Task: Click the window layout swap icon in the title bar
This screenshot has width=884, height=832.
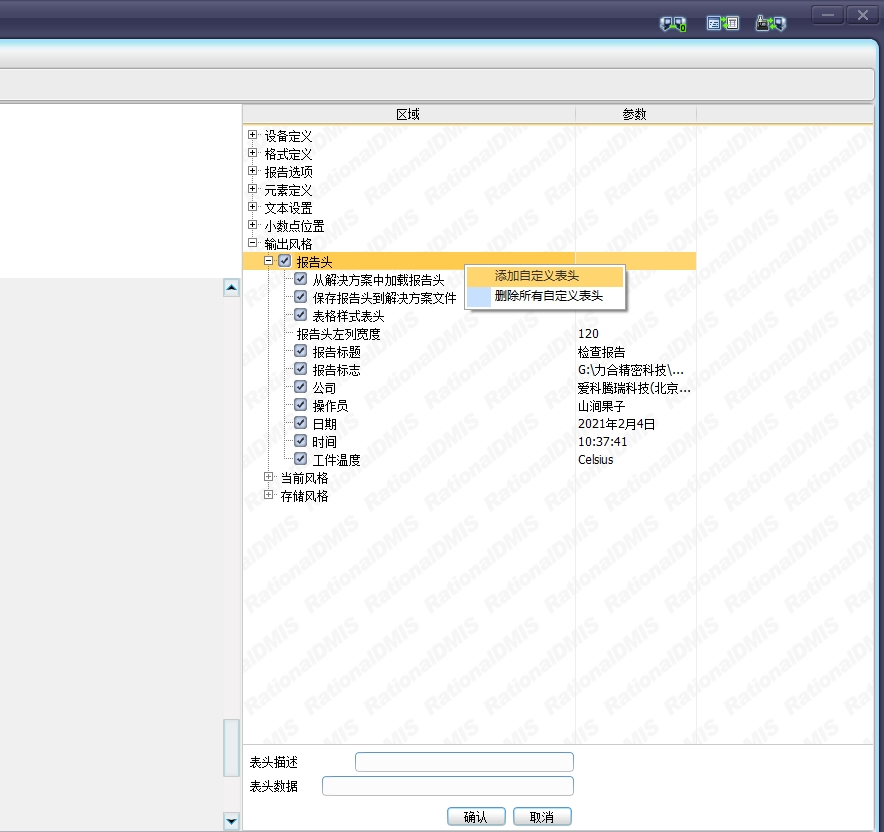Action: click(x=723, y=23)
